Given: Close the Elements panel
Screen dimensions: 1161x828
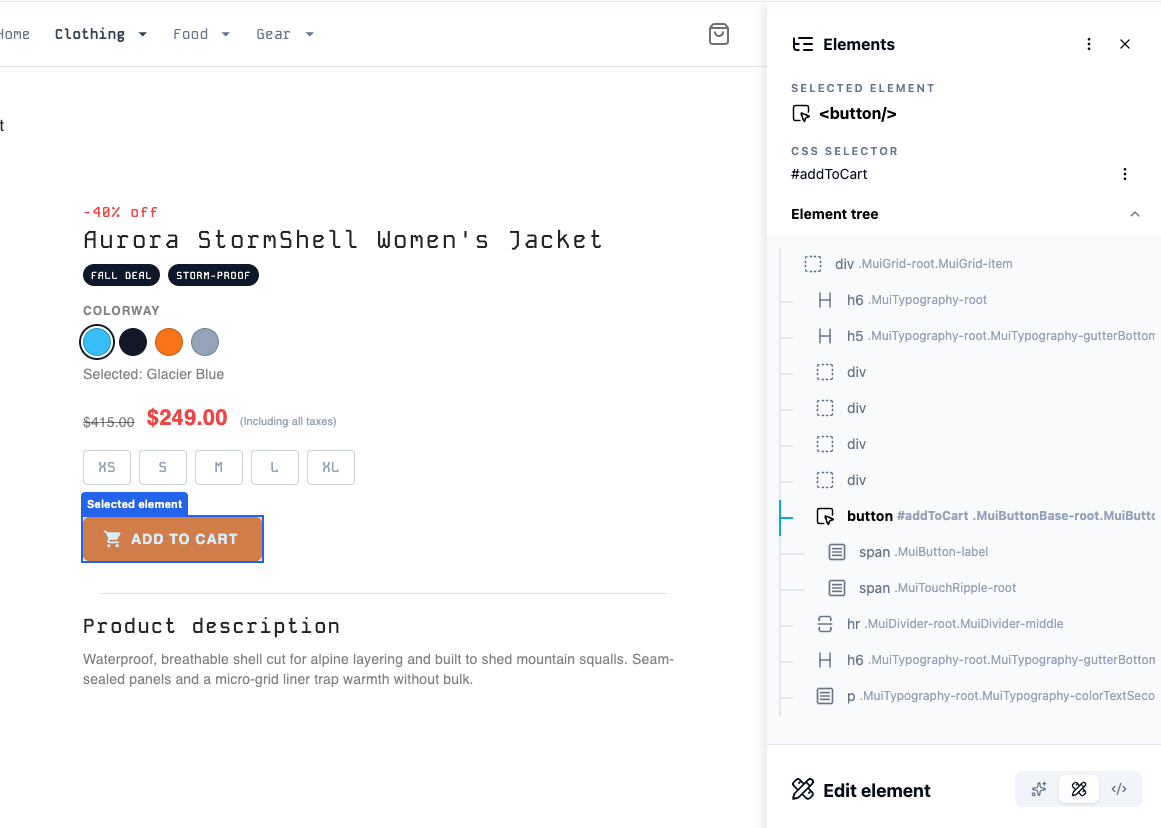Looking at the screenshot, I should point(1125,44).
